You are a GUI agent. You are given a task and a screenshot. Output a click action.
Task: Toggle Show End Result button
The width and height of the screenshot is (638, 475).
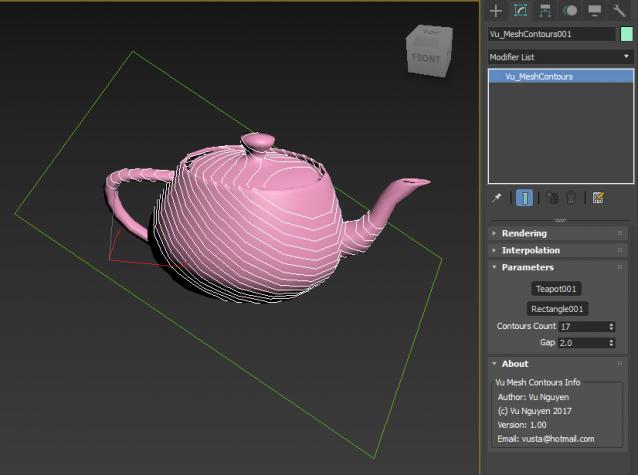point(524,198)
